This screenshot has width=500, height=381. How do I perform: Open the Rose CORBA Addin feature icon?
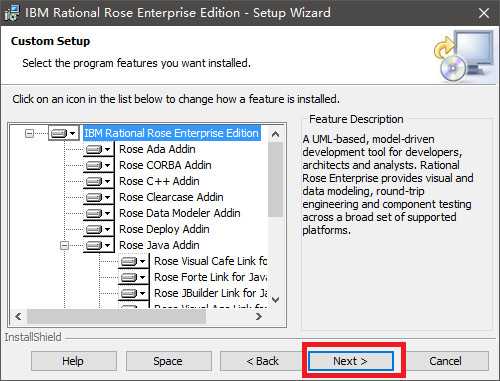pos(98,165)
